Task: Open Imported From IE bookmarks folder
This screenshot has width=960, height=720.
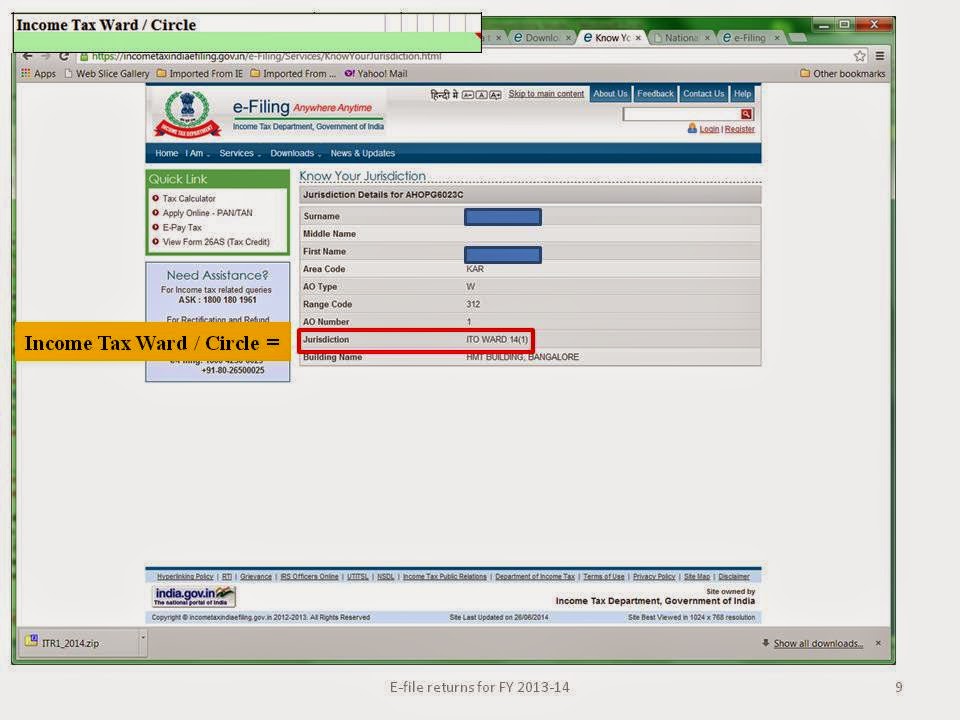Action: [200, 73]
